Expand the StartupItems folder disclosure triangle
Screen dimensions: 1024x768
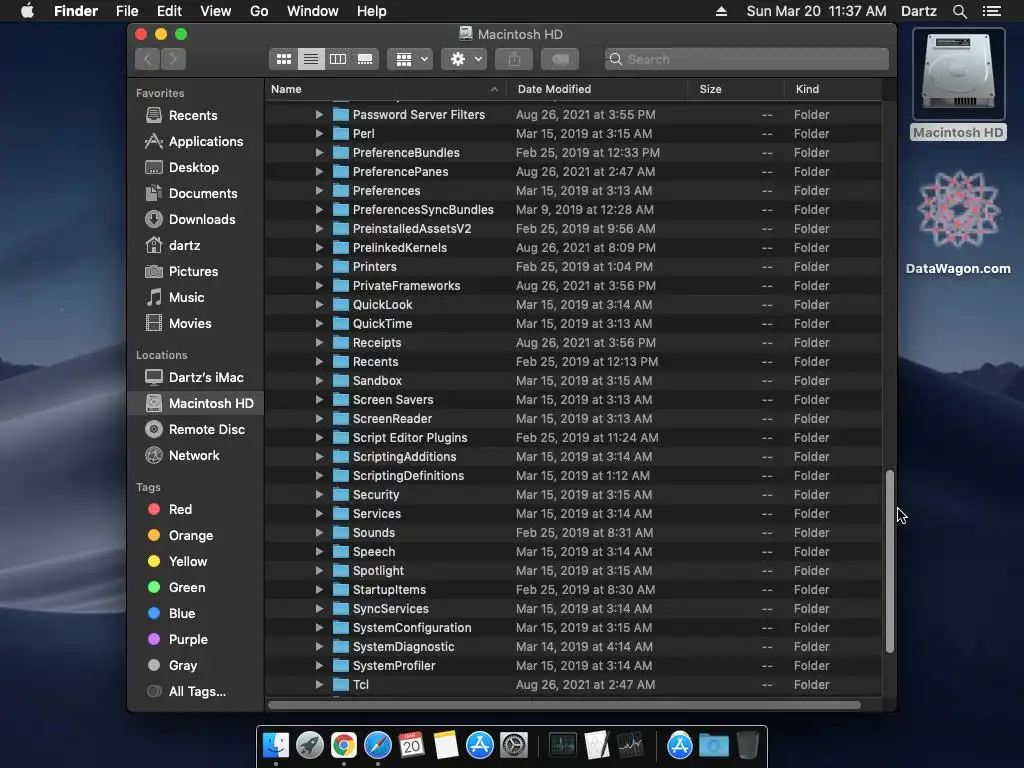[x=319, y=590]
